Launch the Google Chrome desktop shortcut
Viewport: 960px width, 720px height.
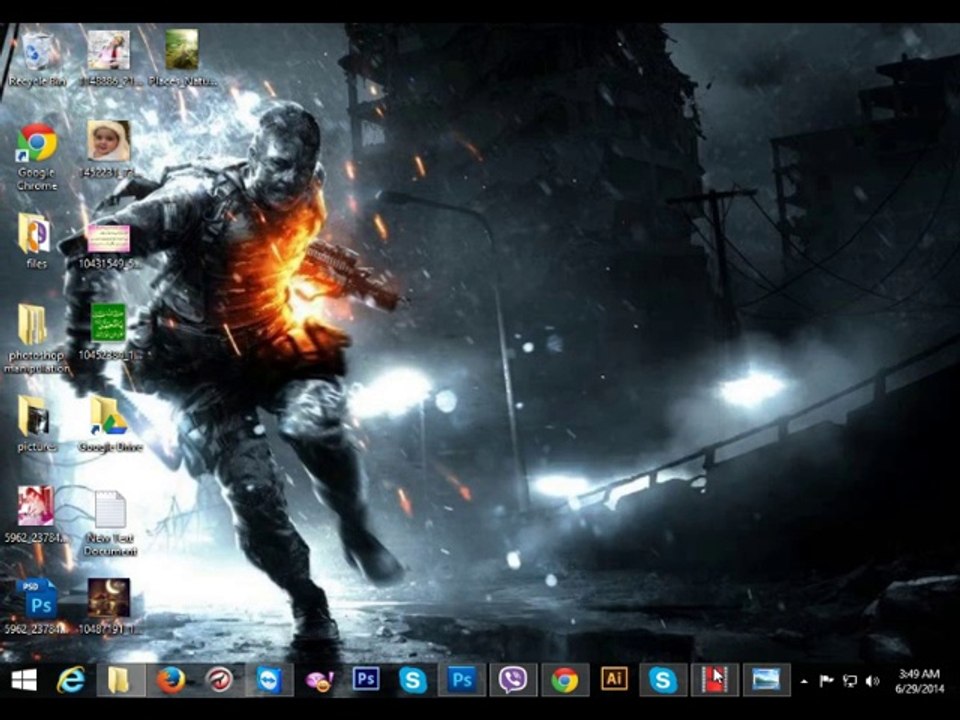tap(37, 157)
